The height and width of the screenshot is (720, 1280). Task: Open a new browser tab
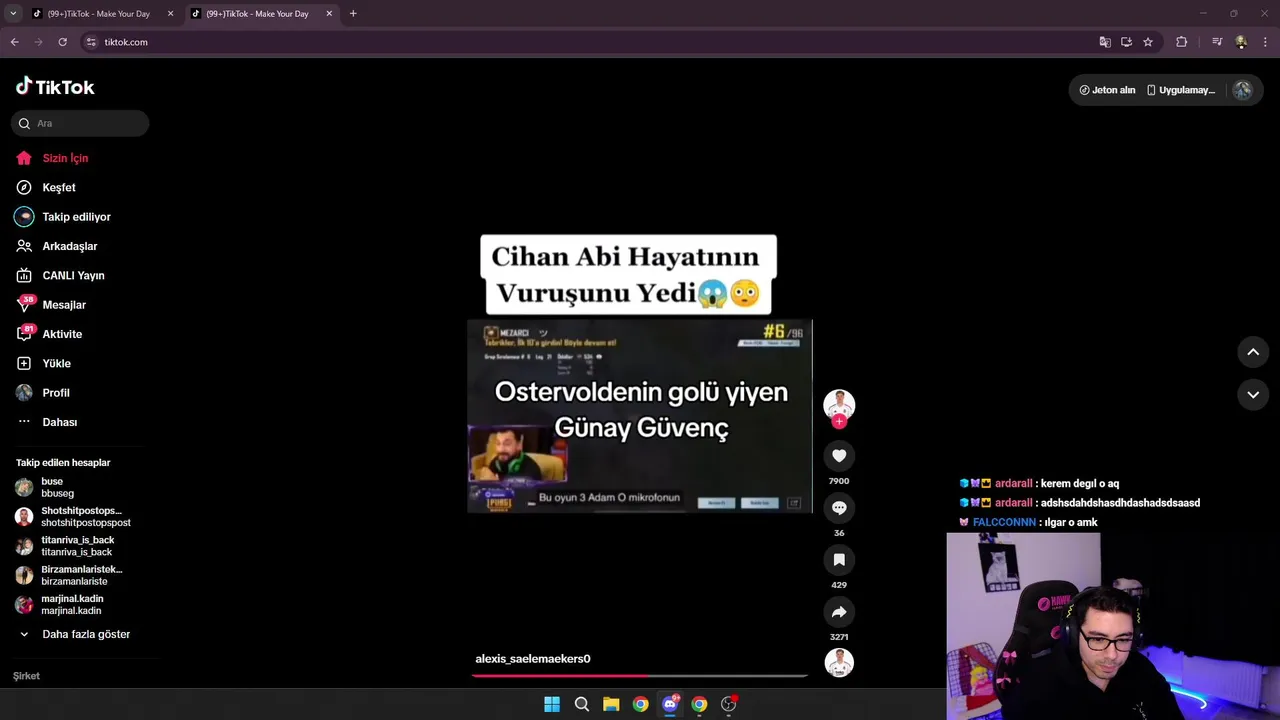point(353,14)
